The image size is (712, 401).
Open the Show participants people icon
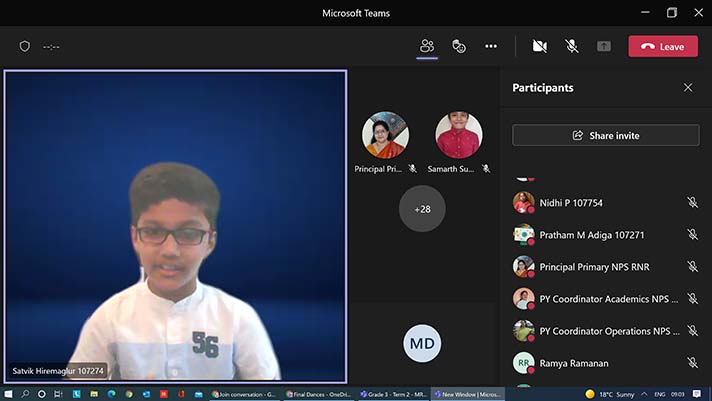click(427, 46)
